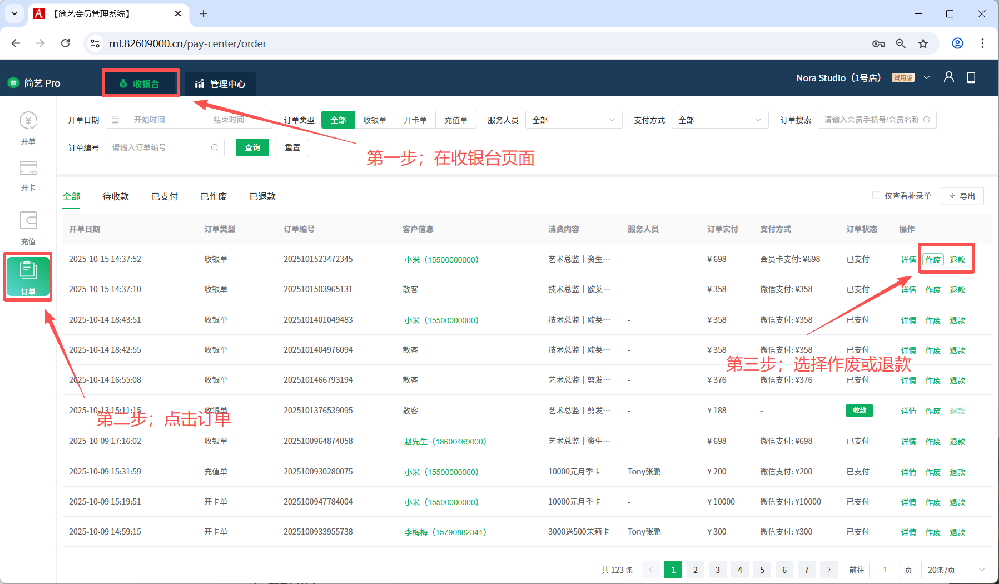Click the zoom magnifier icon in address bar
The height and width of the screenshot is (584, 999).
click(x=900, y=43)
